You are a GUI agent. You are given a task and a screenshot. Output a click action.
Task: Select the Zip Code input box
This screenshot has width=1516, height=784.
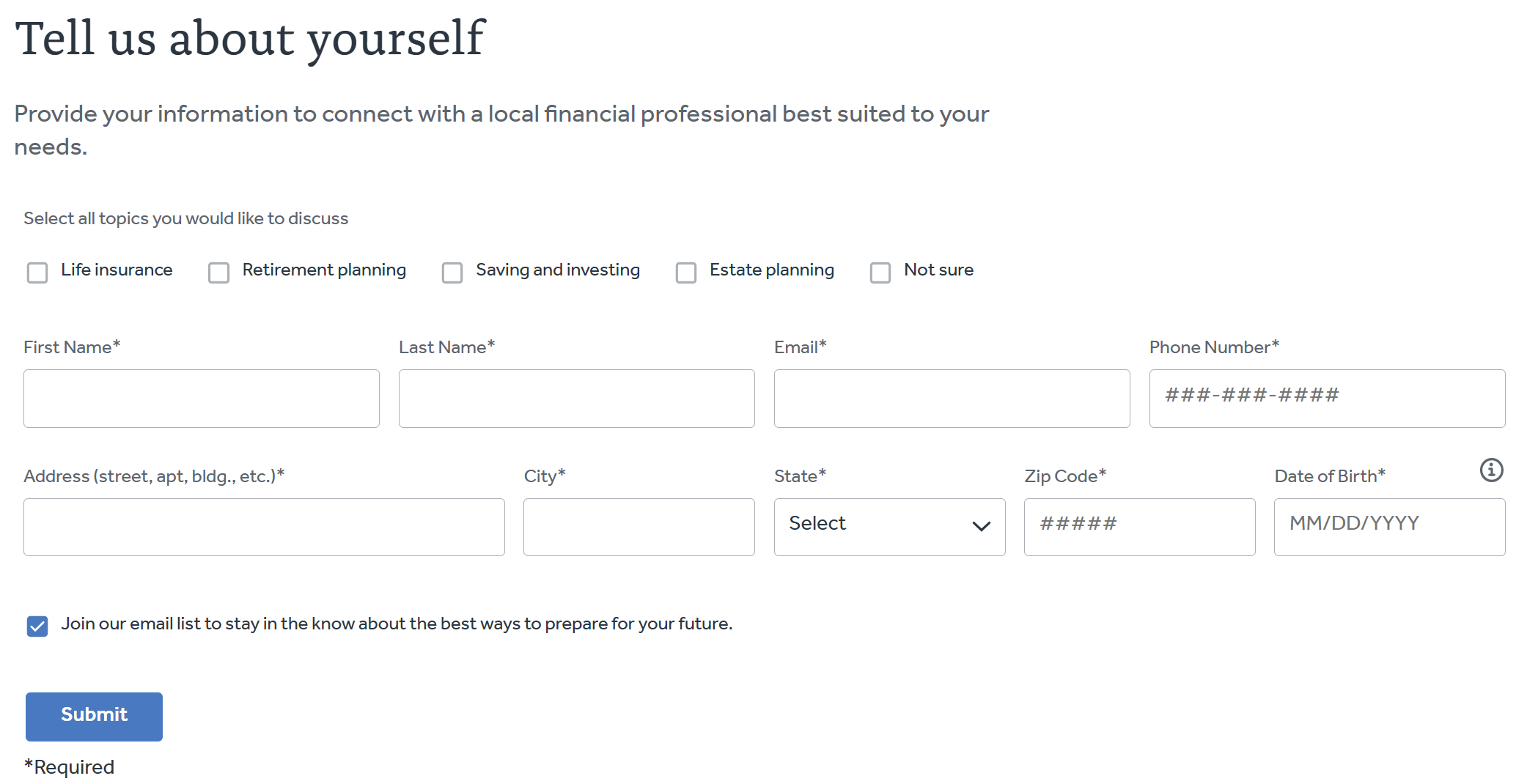click(x=1140, y=527)
